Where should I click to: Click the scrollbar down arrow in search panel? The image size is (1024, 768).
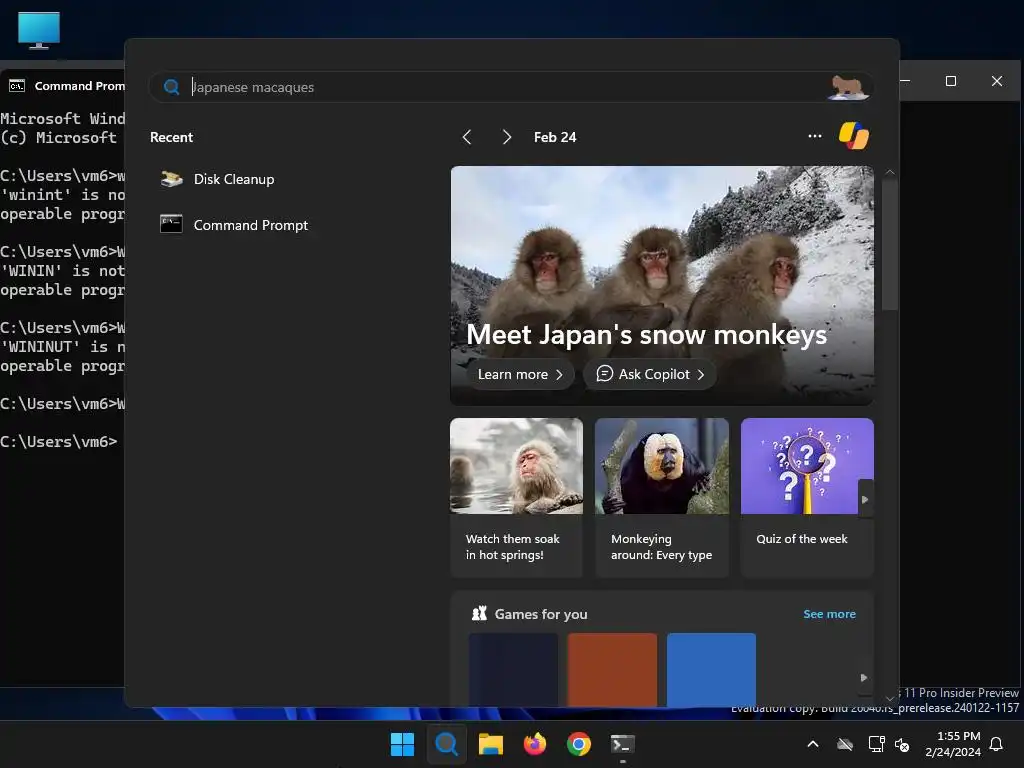point(889,699)
